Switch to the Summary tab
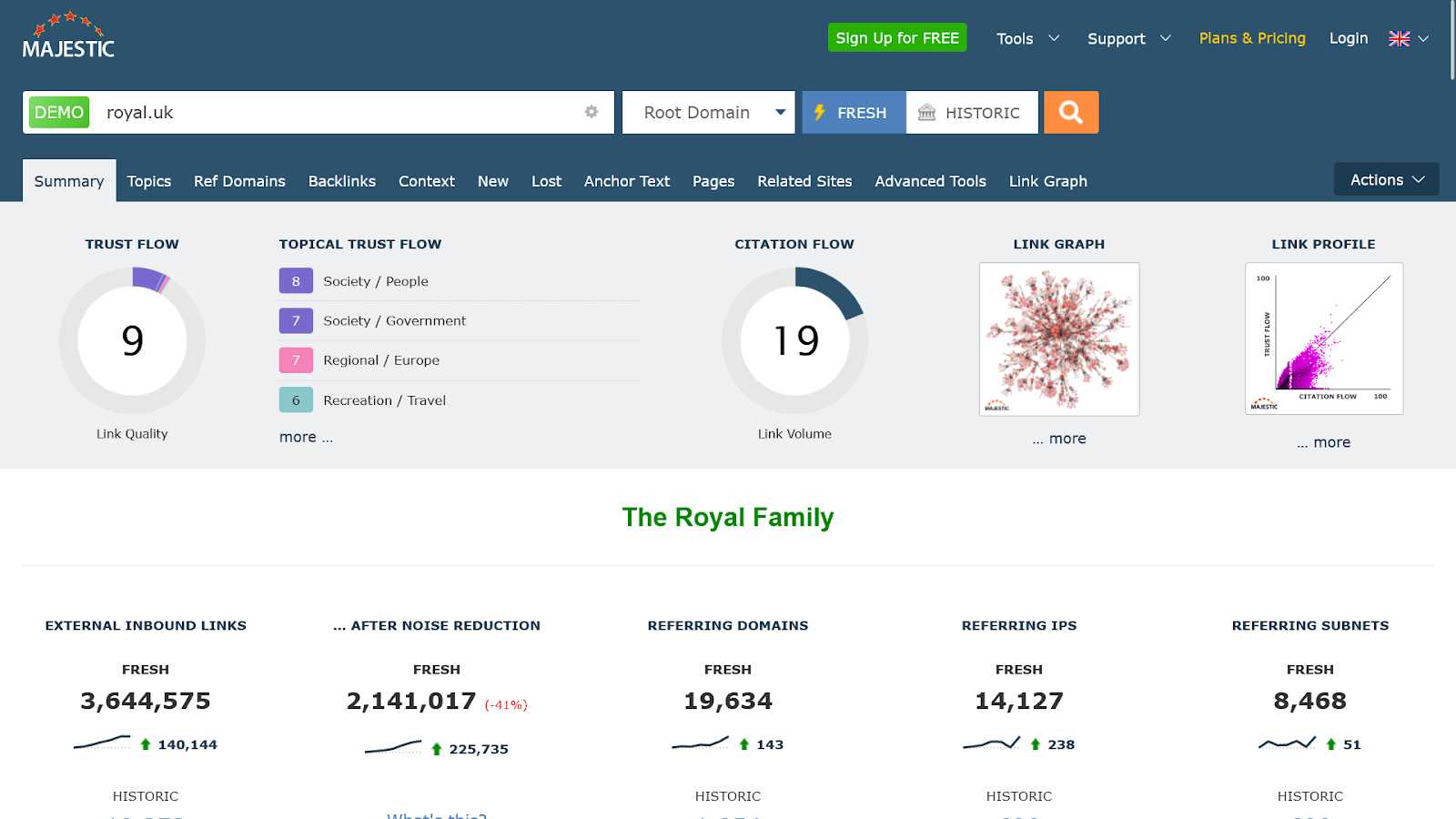The image size is (1456, 819). coord(69,181)
